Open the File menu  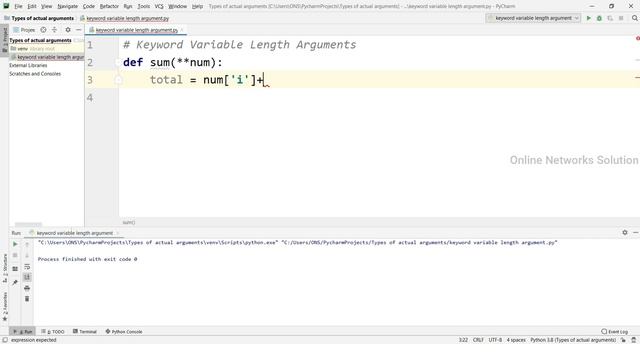(18, 7)
